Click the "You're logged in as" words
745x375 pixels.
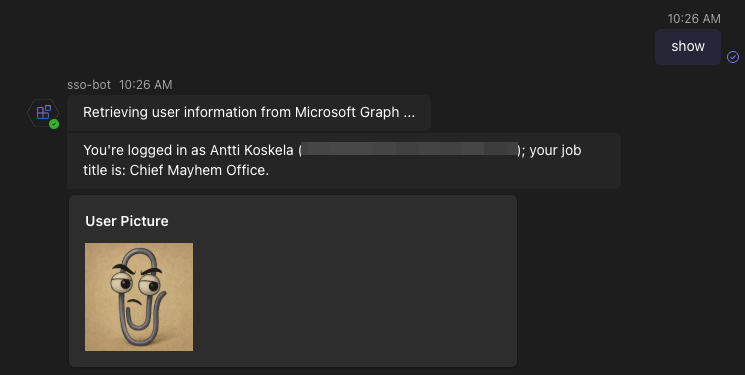point(144,150)
